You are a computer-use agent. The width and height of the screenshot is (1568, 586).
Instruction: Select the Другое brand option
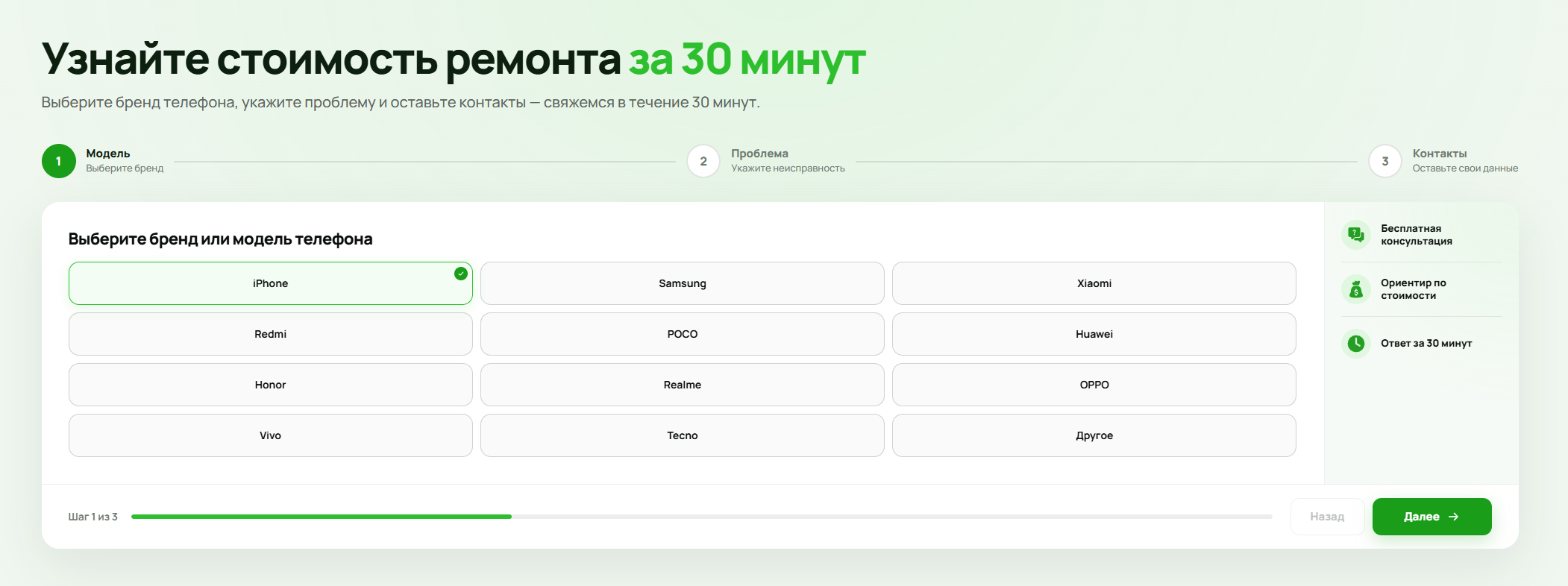pos(1094,435)
